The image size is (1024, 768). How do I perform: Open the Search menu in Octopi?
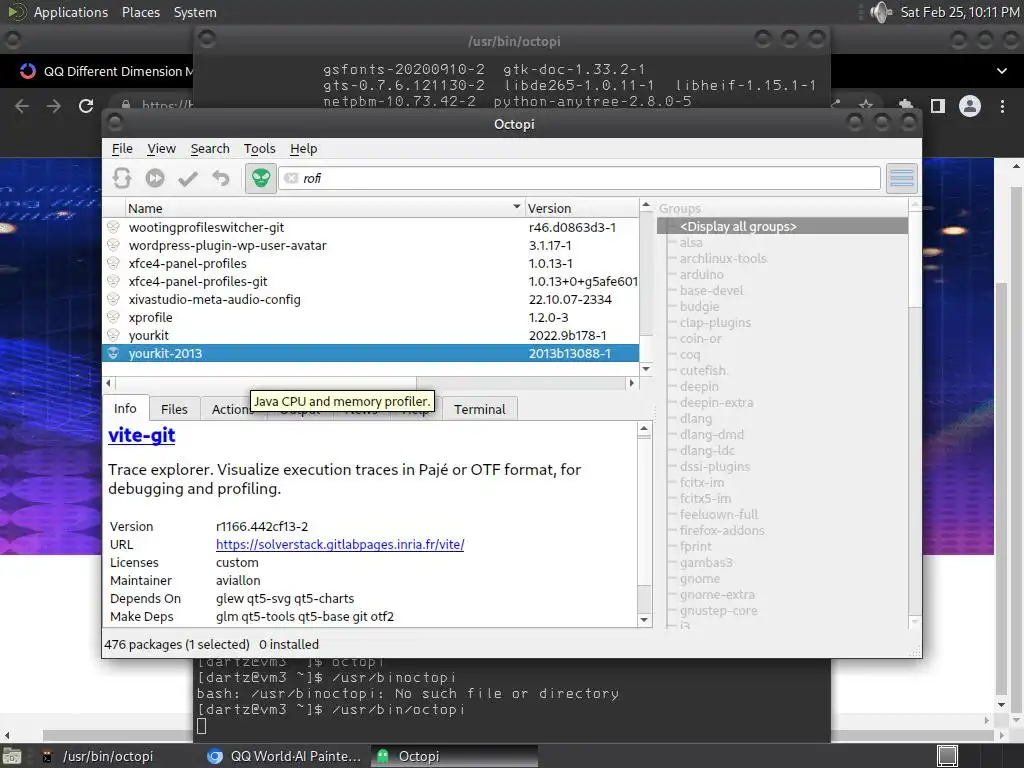click(x=210, y=149)
